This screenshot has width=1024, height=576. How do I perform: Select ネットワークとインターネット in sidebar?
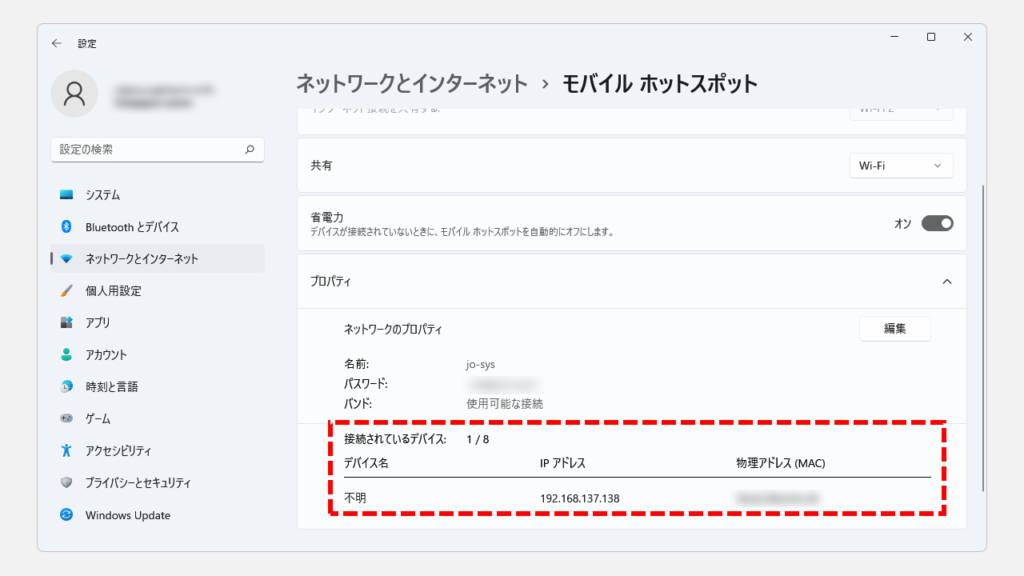(x=141, y=259)
